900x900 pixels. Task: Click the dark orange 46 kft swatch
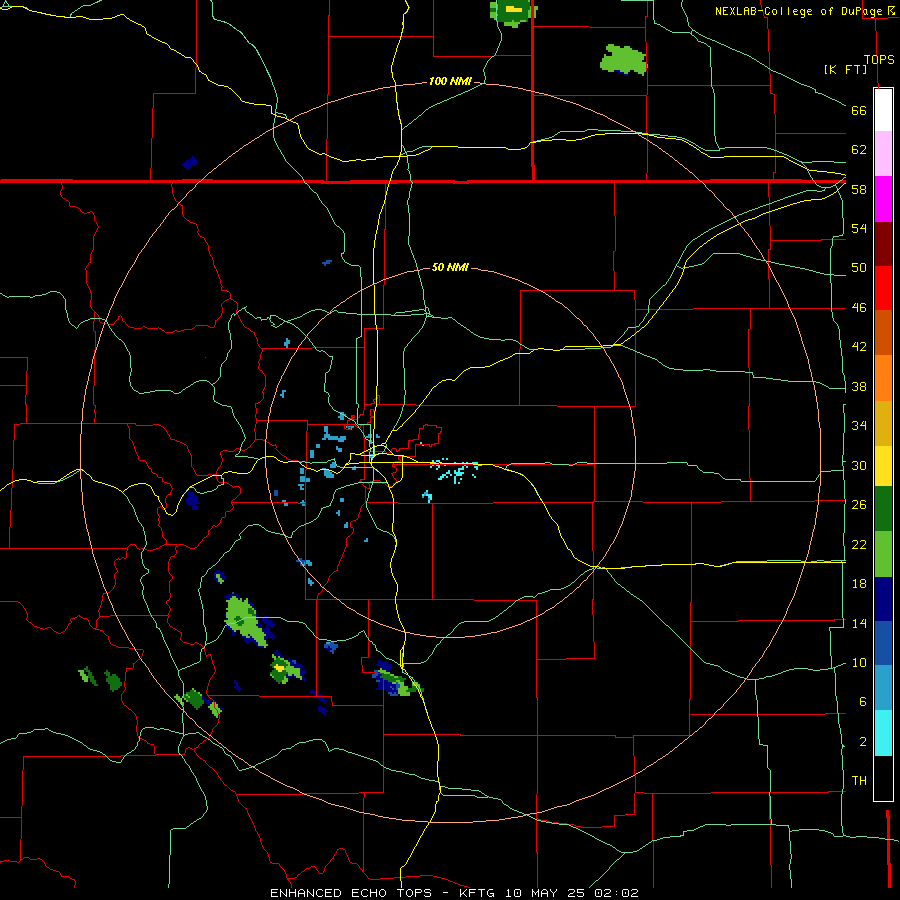(883, 333)
